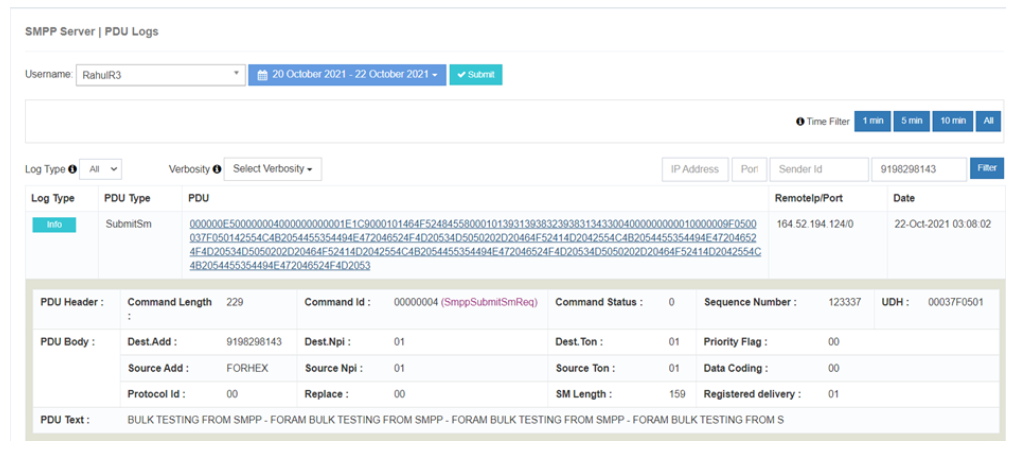
Task: Click the field containing 9198298143
Action: click(x=919, y=169)
